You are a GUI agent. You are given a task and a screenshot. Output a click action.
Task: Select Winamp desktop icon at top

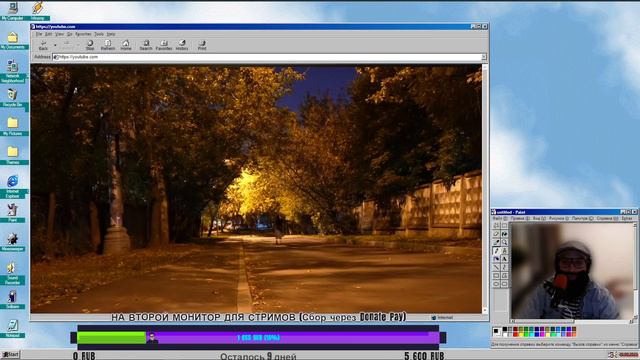(38, 11)
